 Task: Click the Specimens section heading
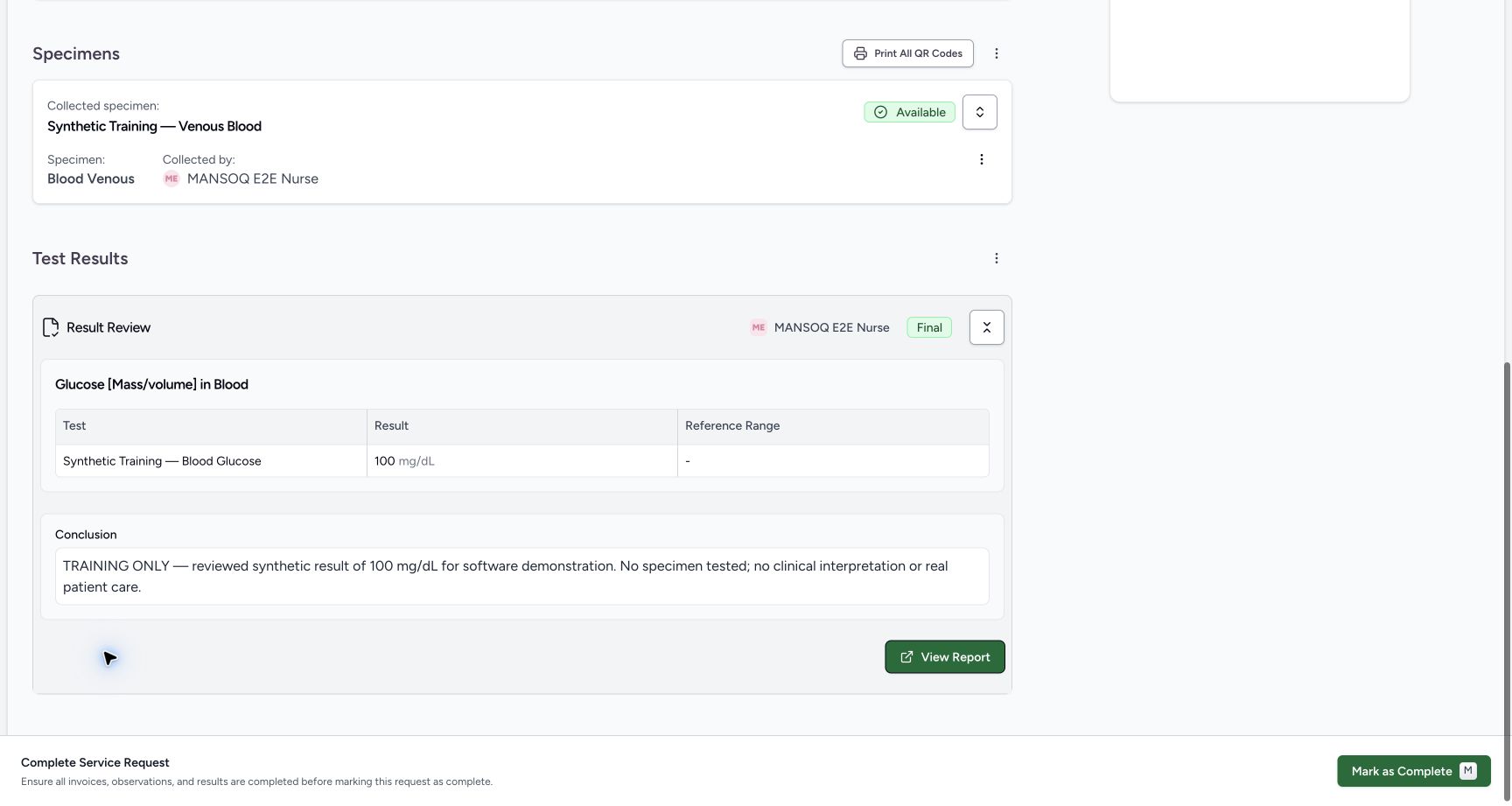(76, 53)
